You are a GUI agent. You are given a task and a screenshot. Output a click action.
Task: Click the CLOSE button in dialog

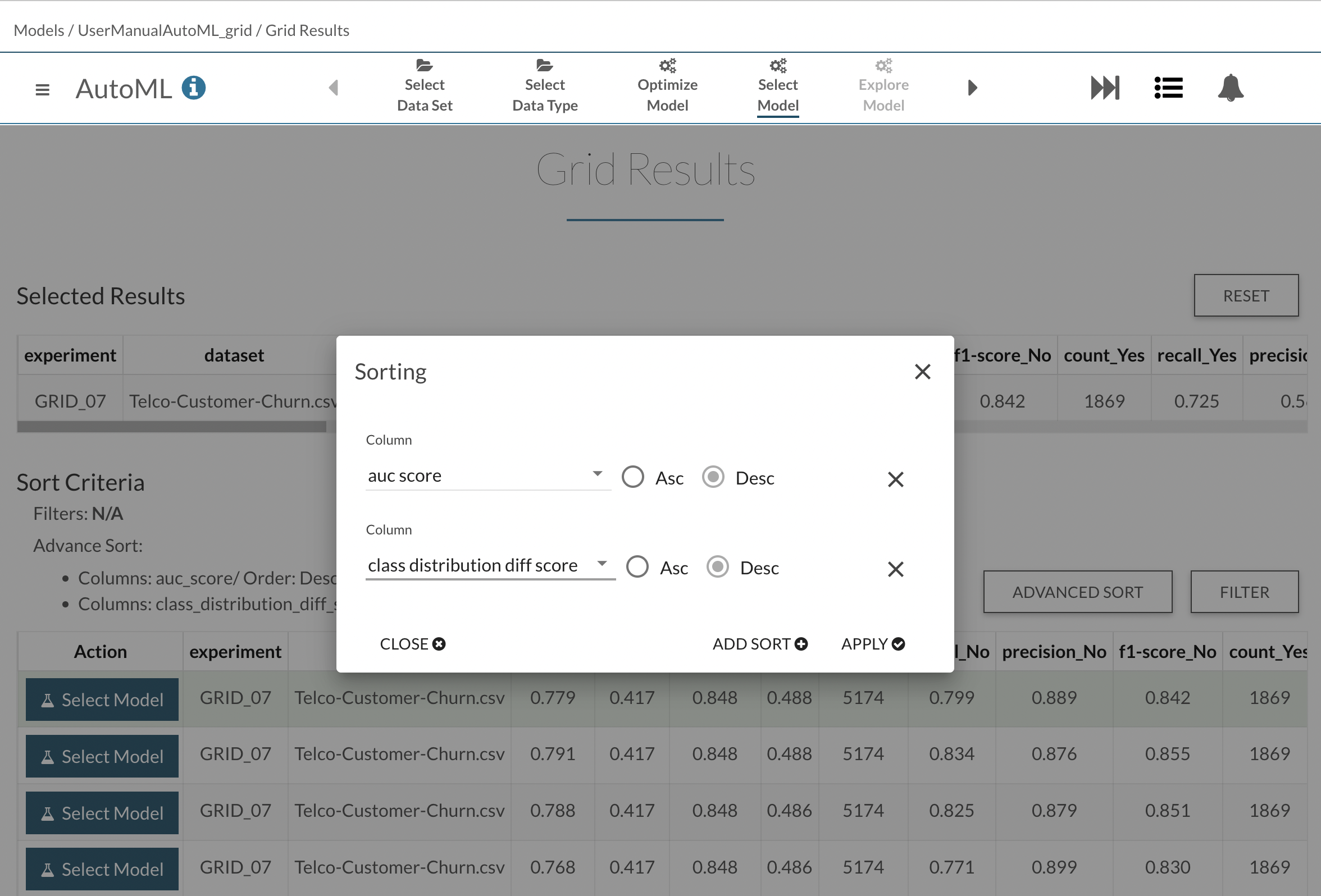click(412, 644)
